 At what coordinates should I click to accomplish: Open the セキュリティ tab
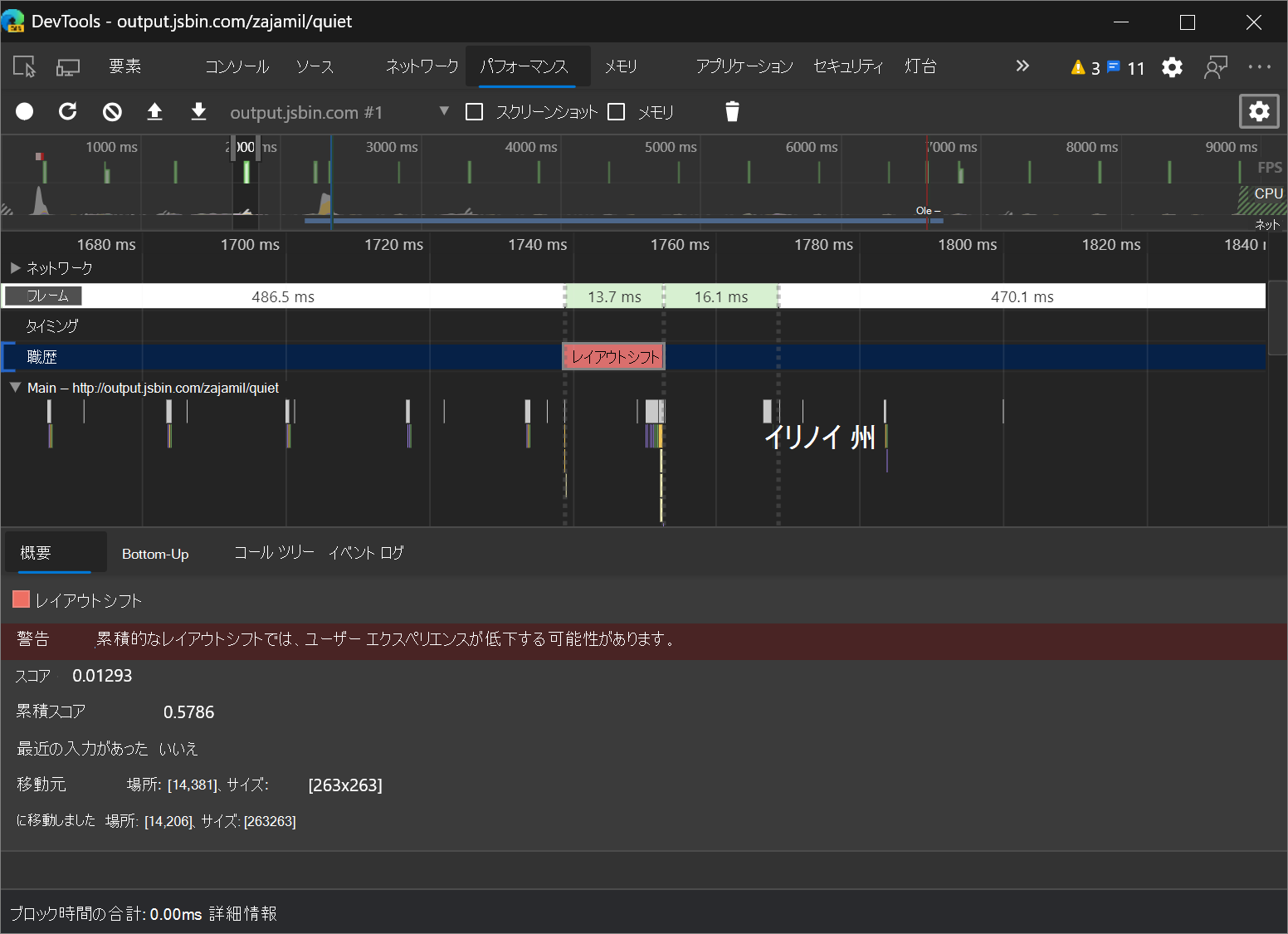[x=848, y=66]
